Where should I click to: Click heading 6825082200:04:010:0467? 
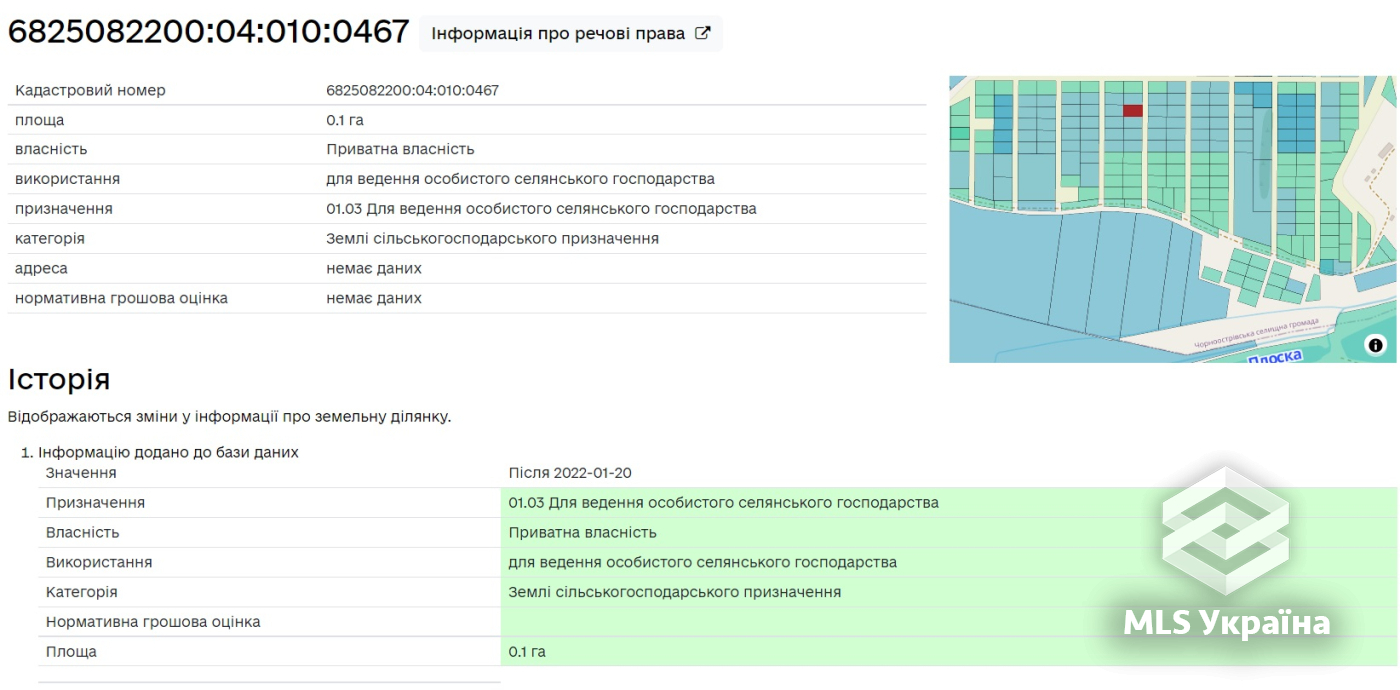tap(208, 31)
